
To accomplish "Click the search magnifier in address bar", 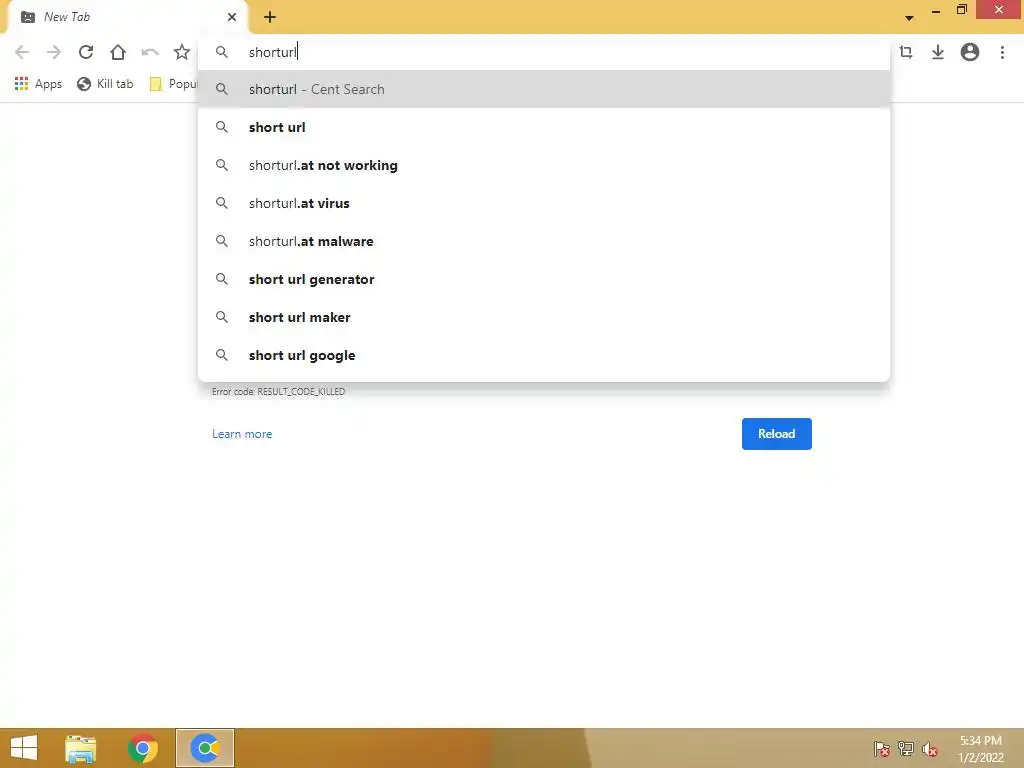I will tap(222, 52).
